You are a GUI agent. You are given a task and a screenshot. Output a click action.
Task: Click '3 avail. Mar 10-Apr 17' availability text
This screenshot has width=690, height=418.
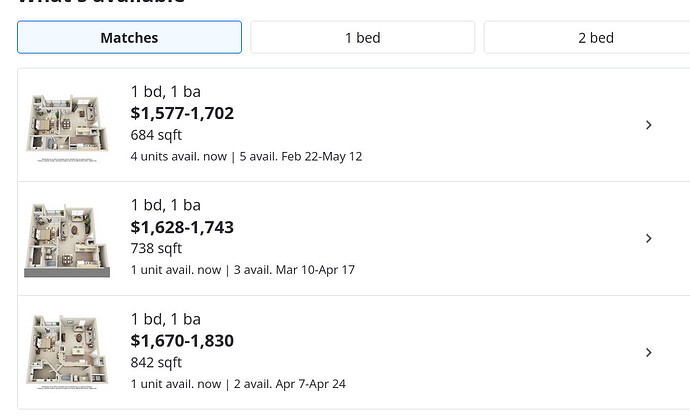click(294, 270)
